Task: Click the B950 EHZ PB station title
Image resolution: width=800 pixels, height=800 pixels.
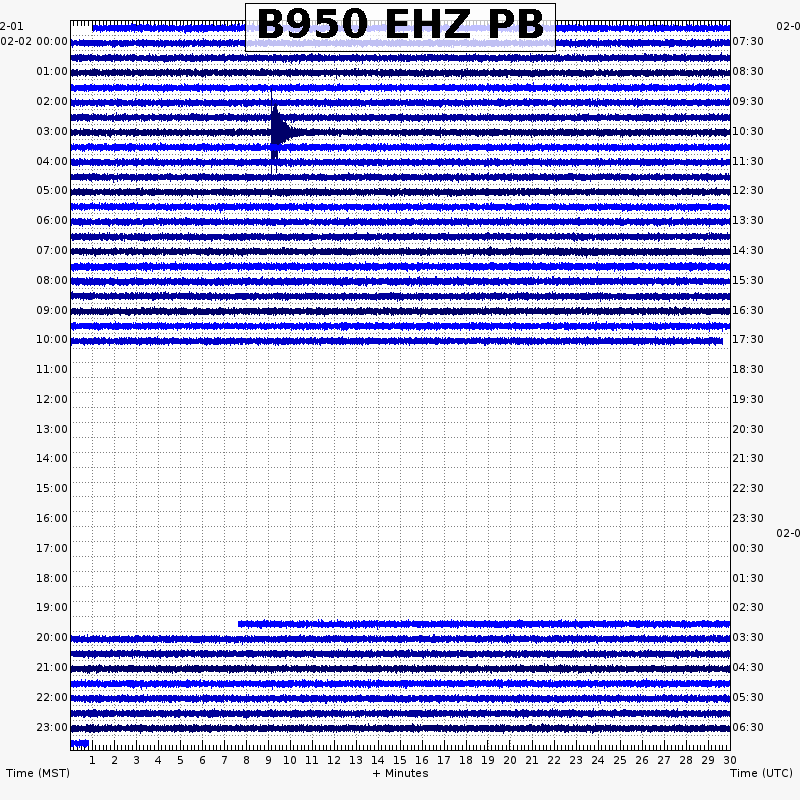Action: [x=400, y=26]
